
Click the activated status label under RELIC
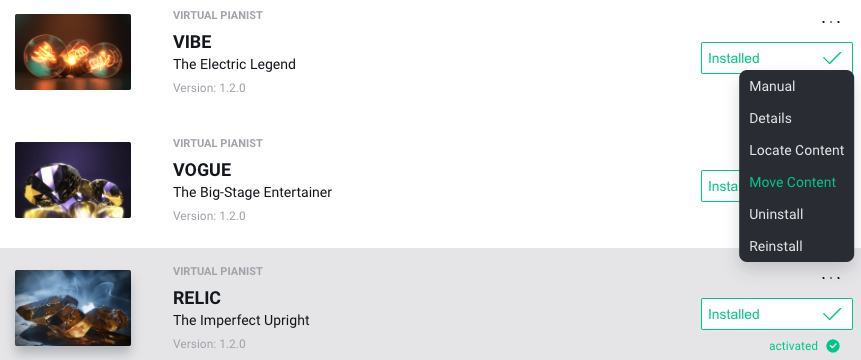[793, 346]
